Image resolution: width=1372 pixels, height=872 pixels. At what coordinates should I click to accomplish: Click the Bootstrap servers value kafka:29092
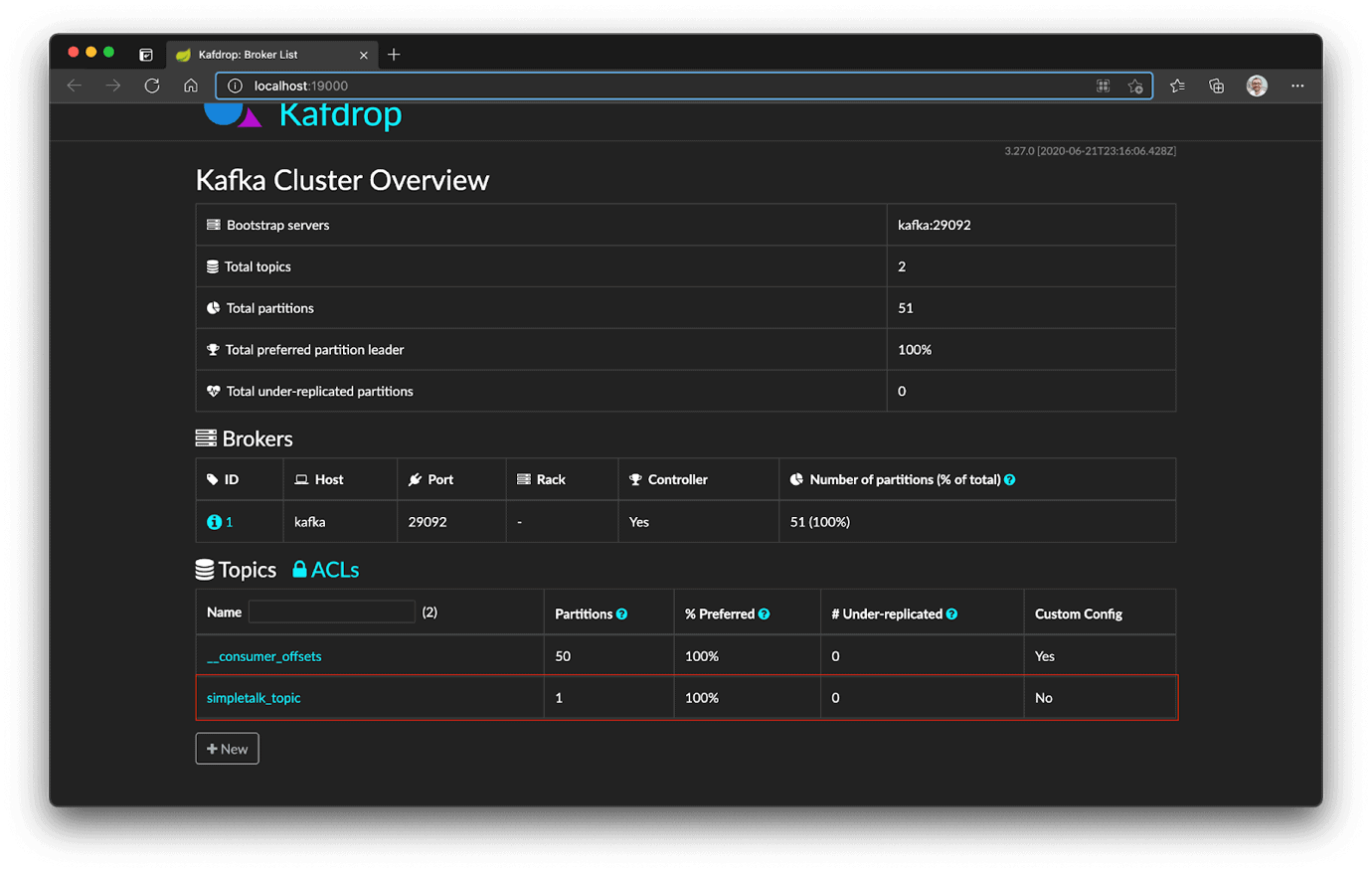click(934, 226)
